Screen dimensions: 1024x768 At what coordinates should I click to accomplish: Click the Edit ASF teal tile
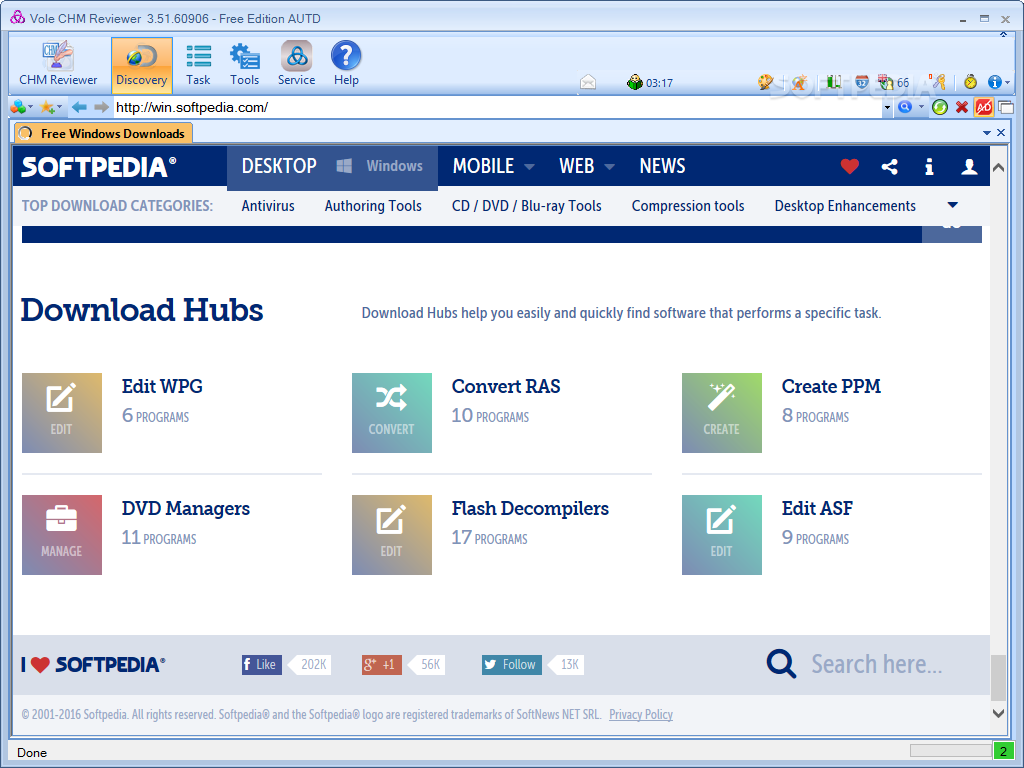coord(722,535)
